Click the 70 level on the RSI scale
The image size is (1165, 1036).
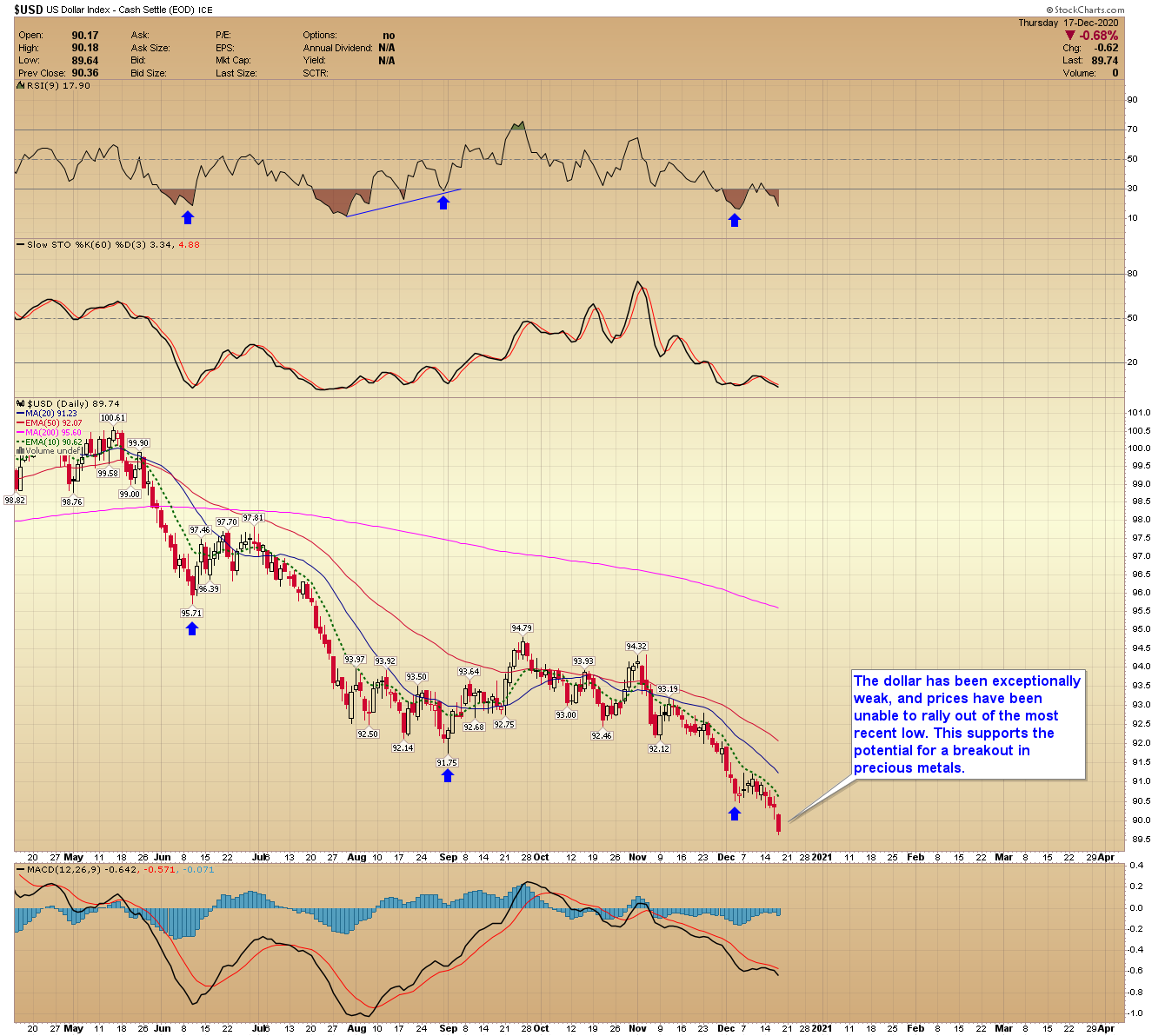1133,129
